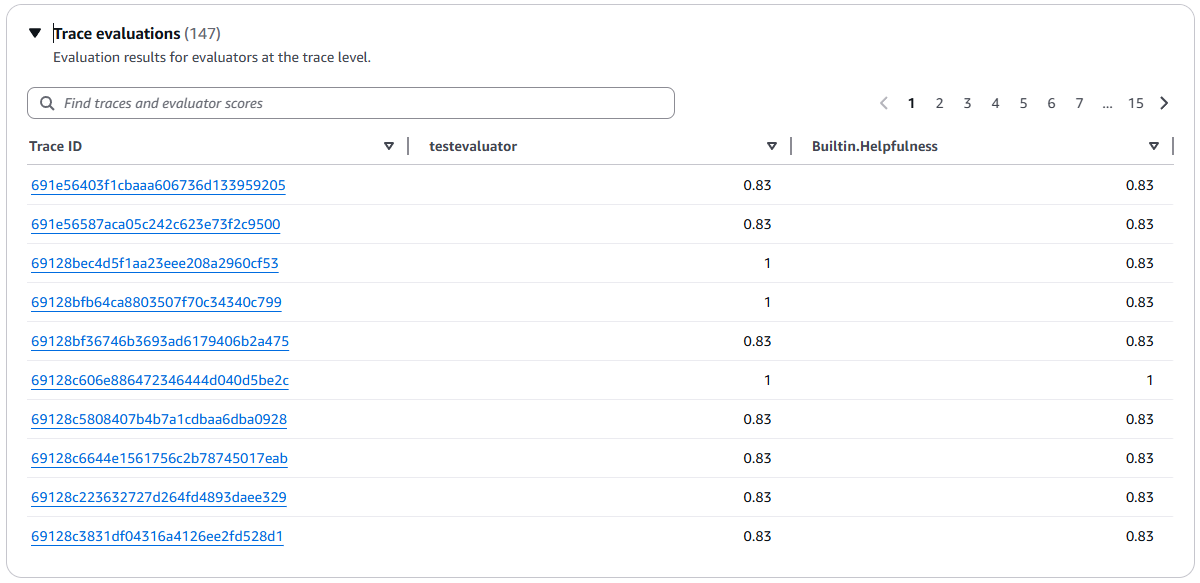
Task: Go to page 7
Action: (1080, 103)
